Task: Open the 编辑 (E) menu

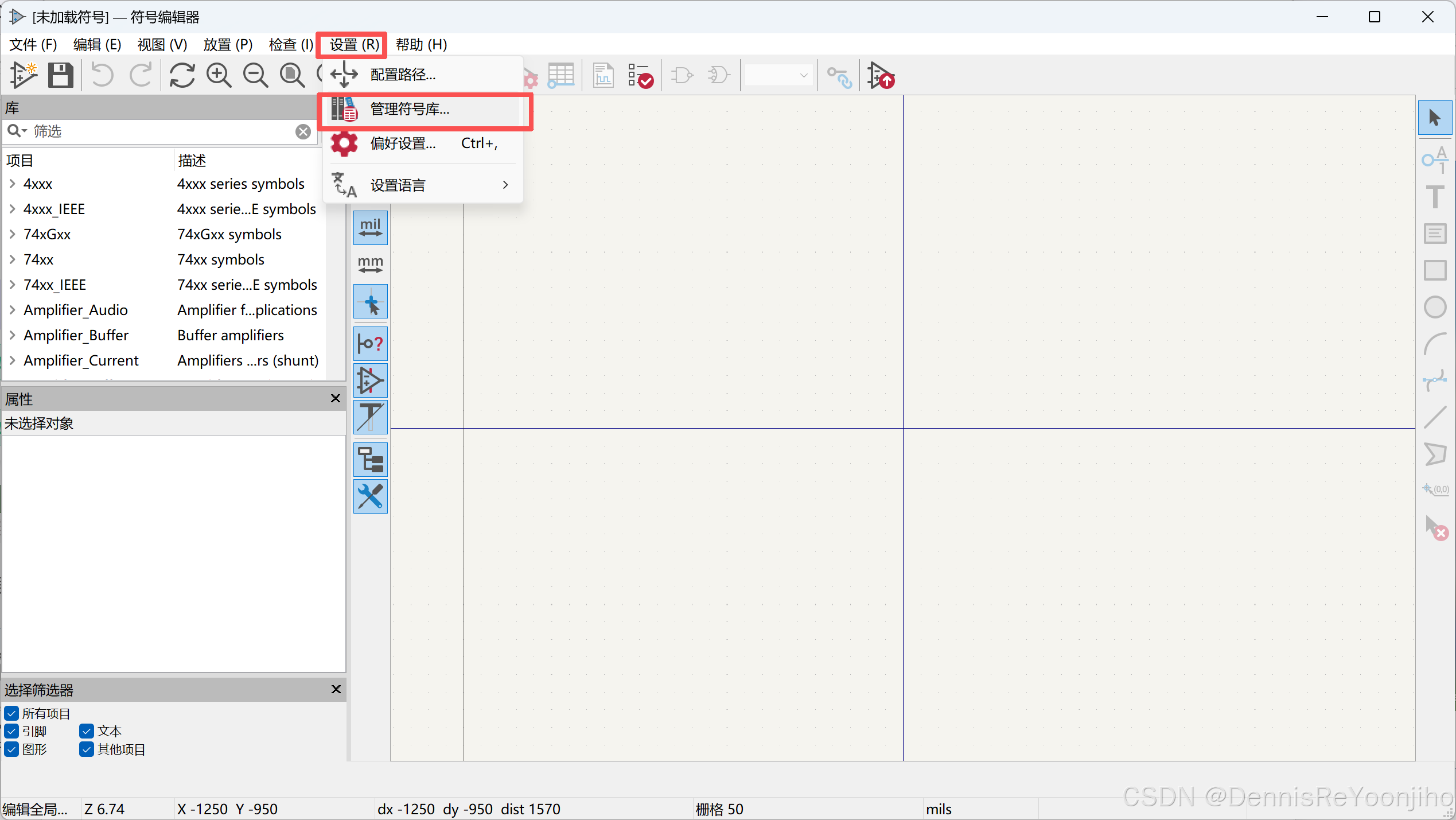Action: pos(97,45)
